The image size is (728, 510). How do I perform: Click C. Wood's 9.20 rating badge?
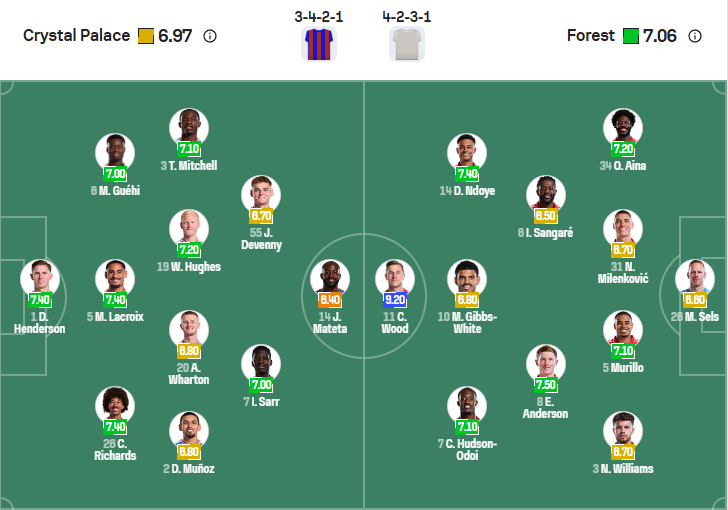pyautogui.click(x=395, y=299)
